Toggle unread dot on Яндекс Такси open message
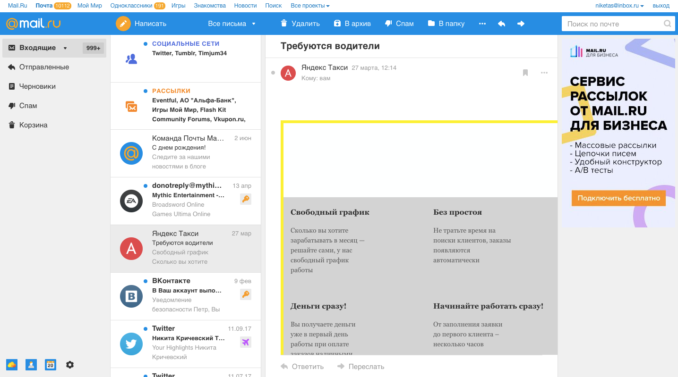The height and width of the screenshot is (377, 678). (x=273, y=73)
